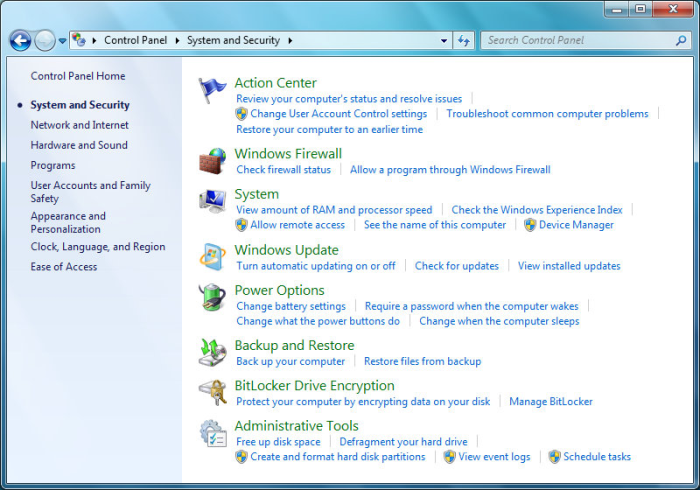Click Free up disk space

278,442
